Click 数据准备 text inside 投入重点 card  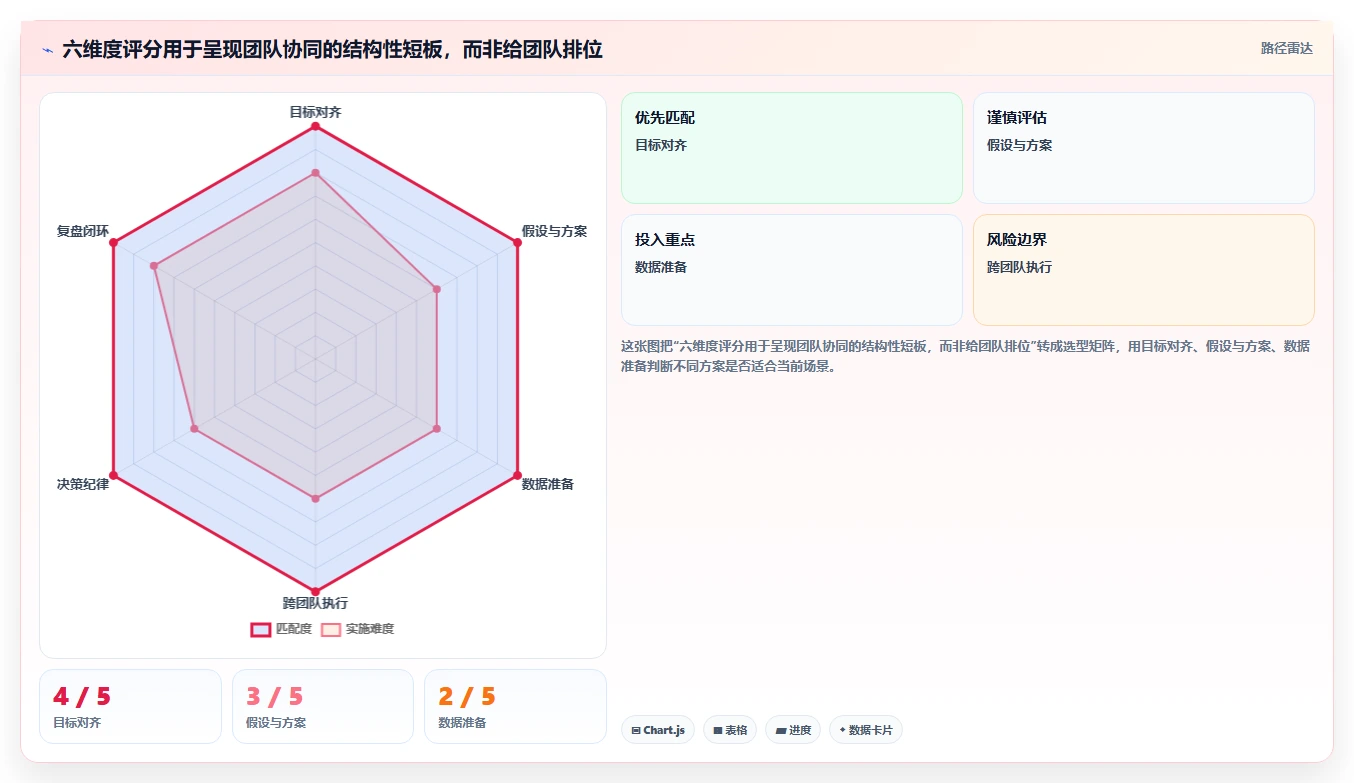click(661, 267)
